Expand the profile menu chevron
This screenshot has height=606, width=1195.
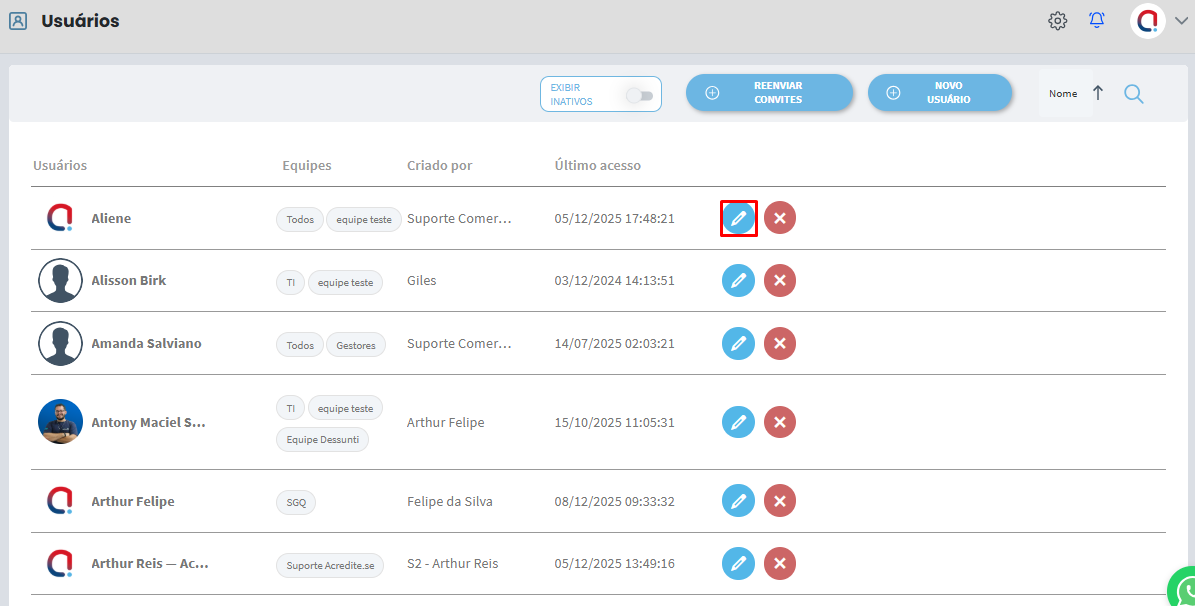1181,21
